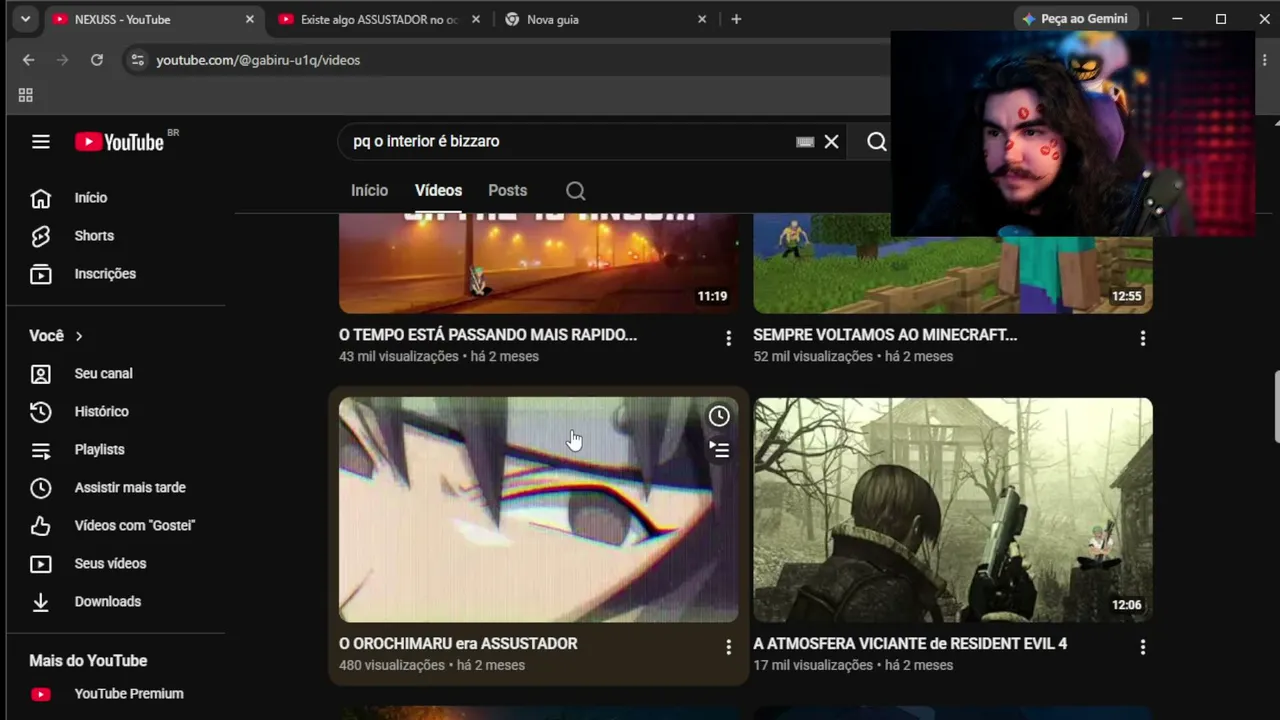Screen dimensions: 1280x720
Task: Switch to the Posts channel tab
Action: (x=507, y=190)
